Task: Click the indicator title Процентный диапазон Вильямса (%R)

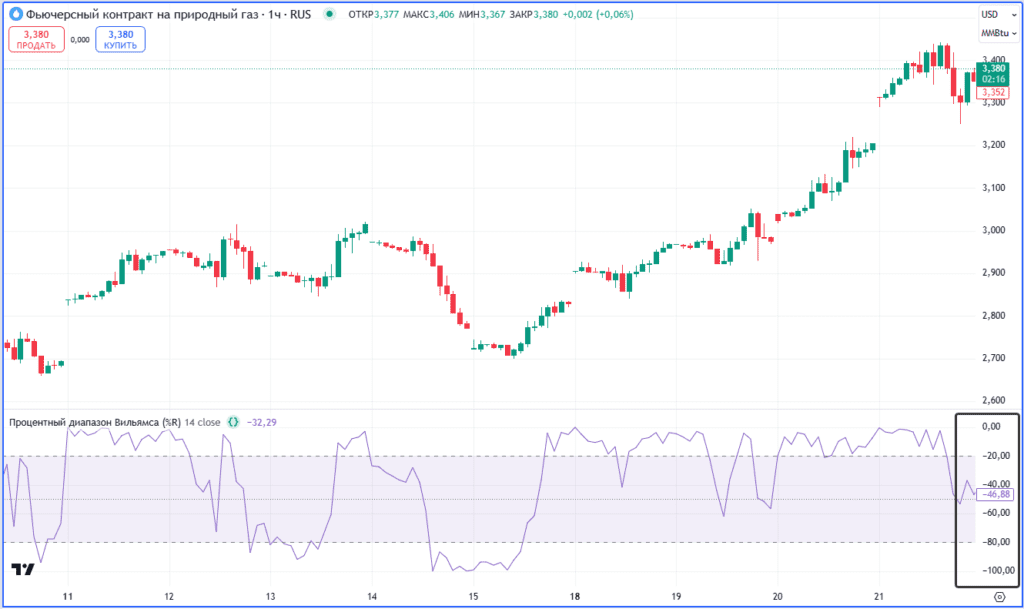Action: click(95, 422)
